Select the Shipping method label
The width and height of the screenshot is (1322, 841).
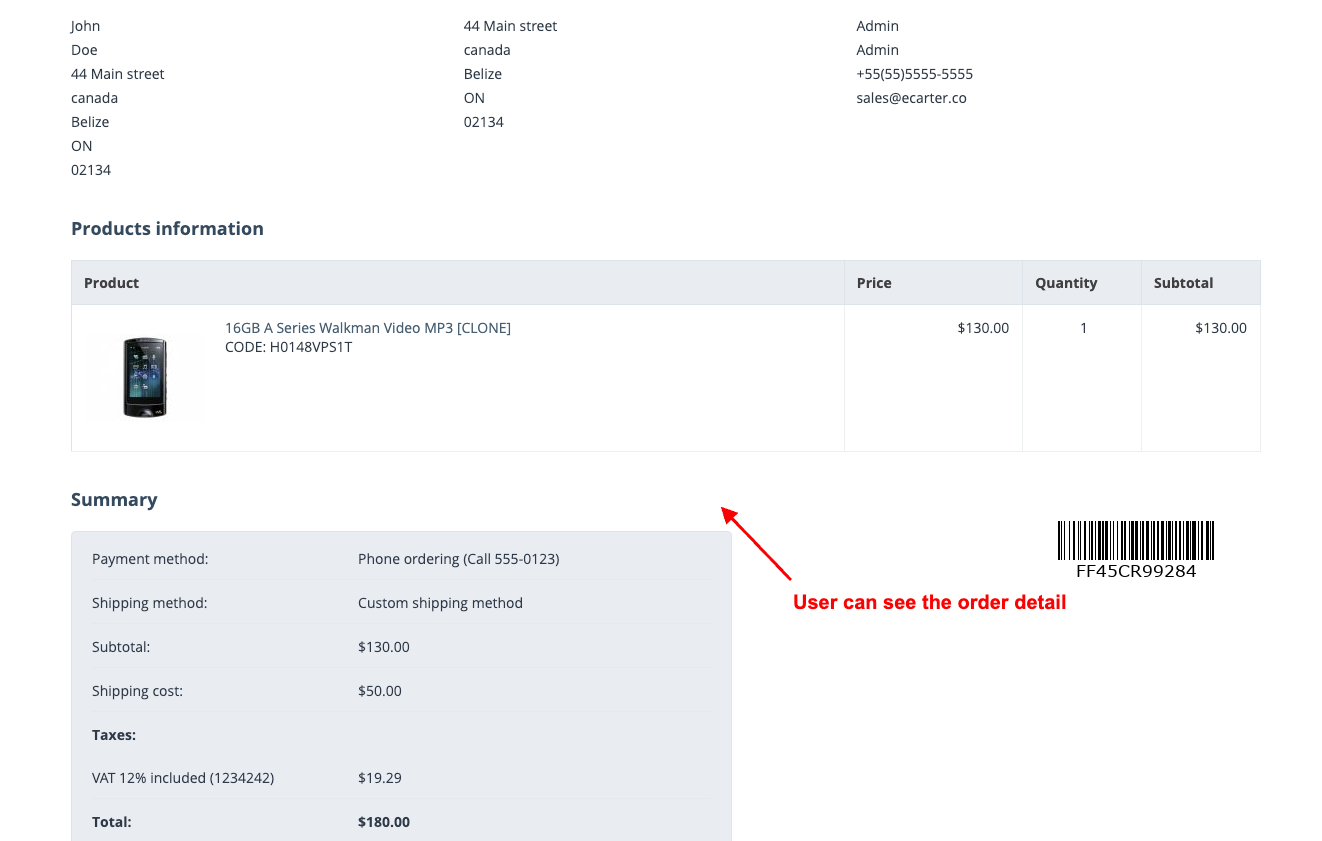[150, 603]
